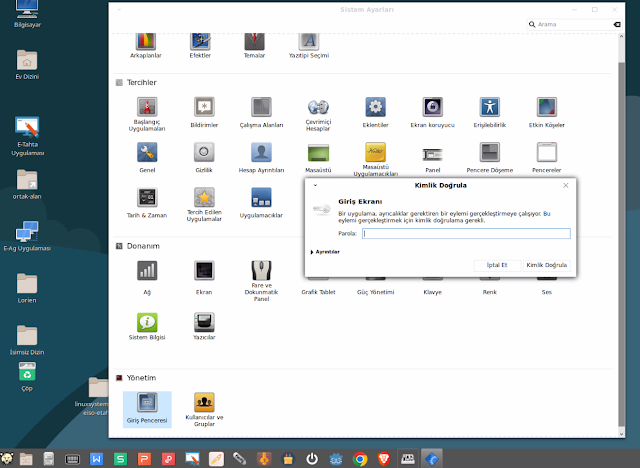Image resolution: width=640 pixels, height=468 pixels.
Task: Open Temalar settings
Action: tap(254, 46)
